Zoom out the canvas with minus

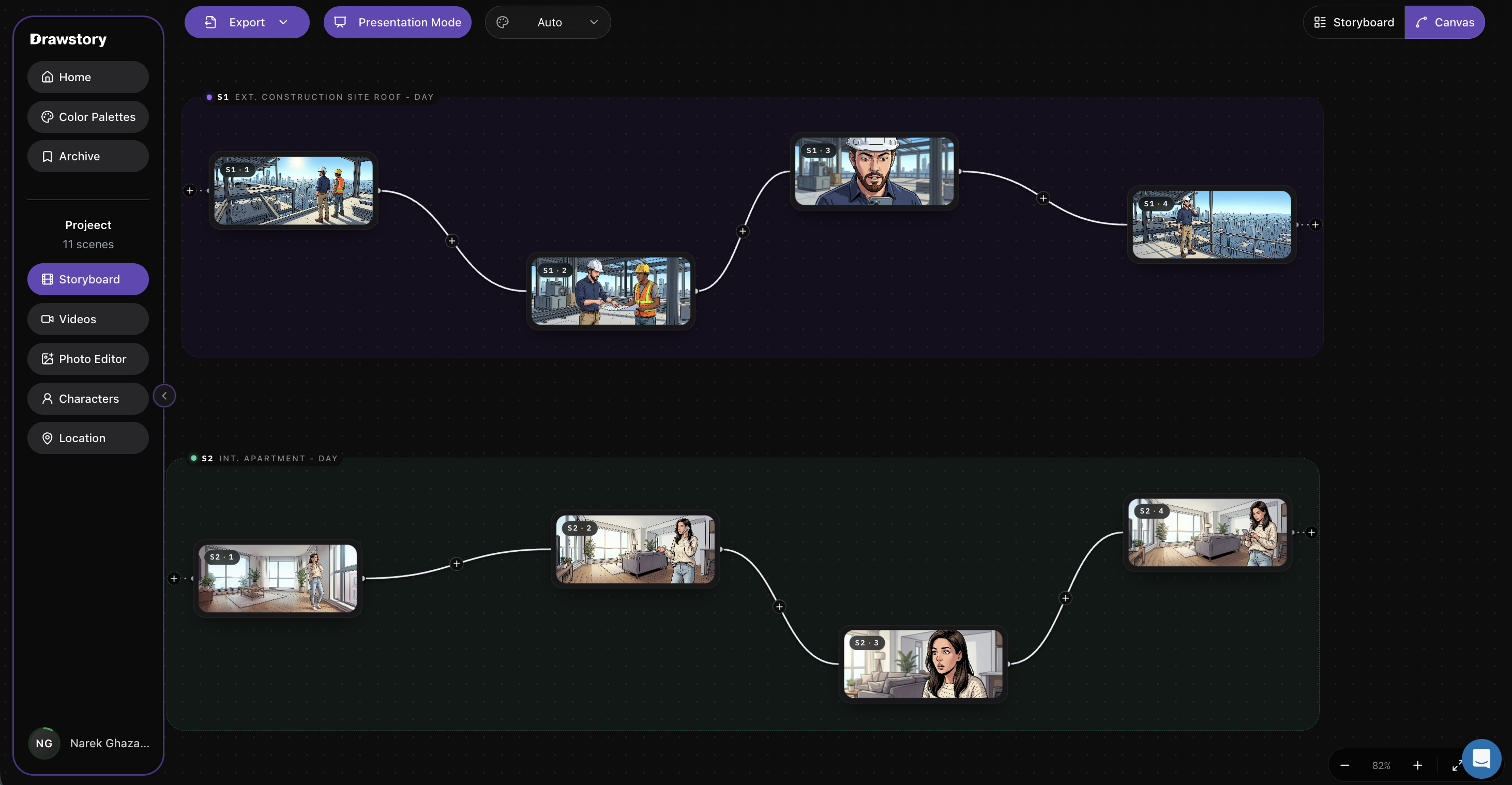(x=1344, y=766)
